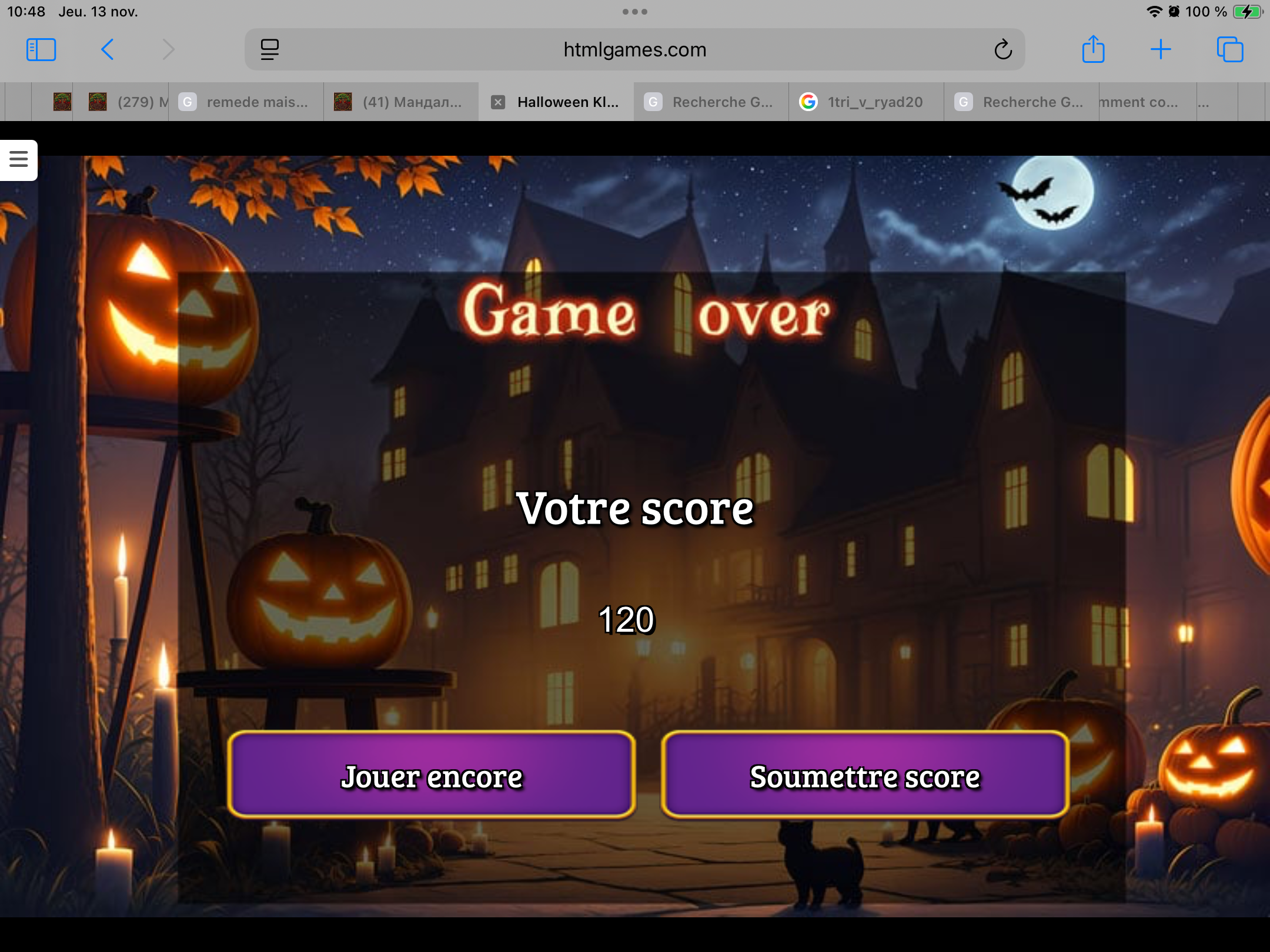Reload the htmlgames.com page

coord(1002,50)
